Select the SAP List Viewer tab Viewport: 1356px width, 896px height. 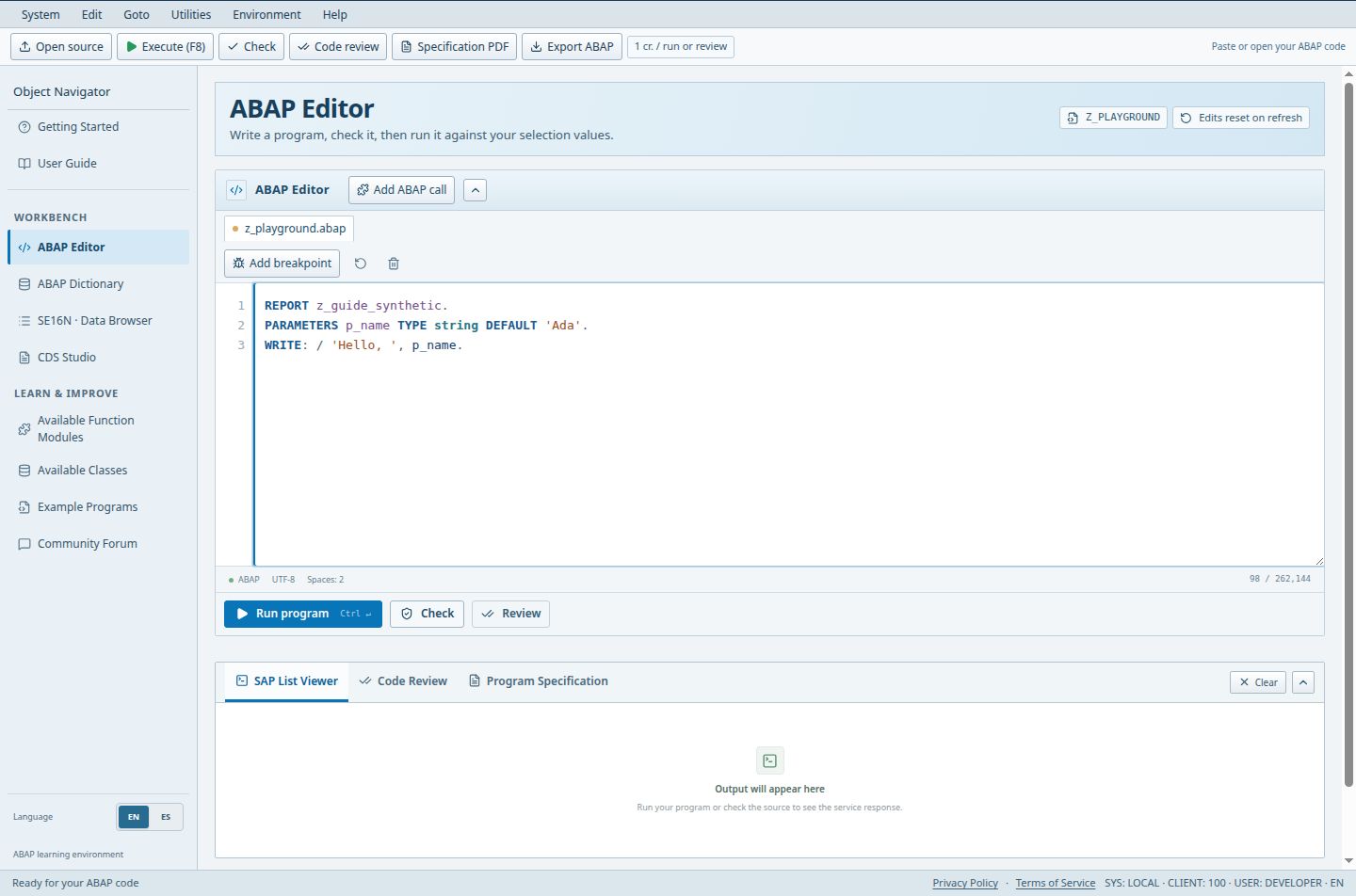point(286,681)
